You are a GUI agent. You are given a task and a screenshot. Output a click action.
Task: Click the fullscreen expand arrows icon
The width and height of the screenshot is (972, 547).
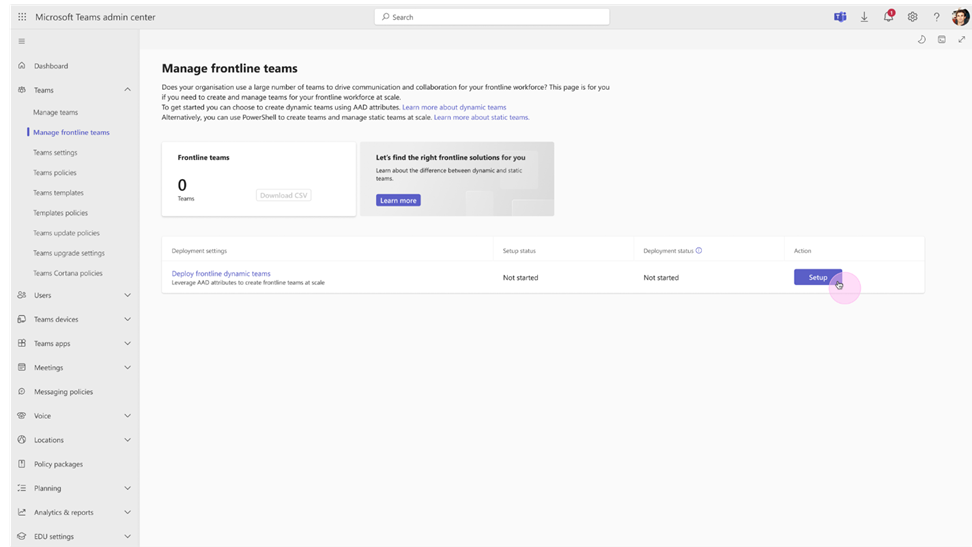point(961,40)
